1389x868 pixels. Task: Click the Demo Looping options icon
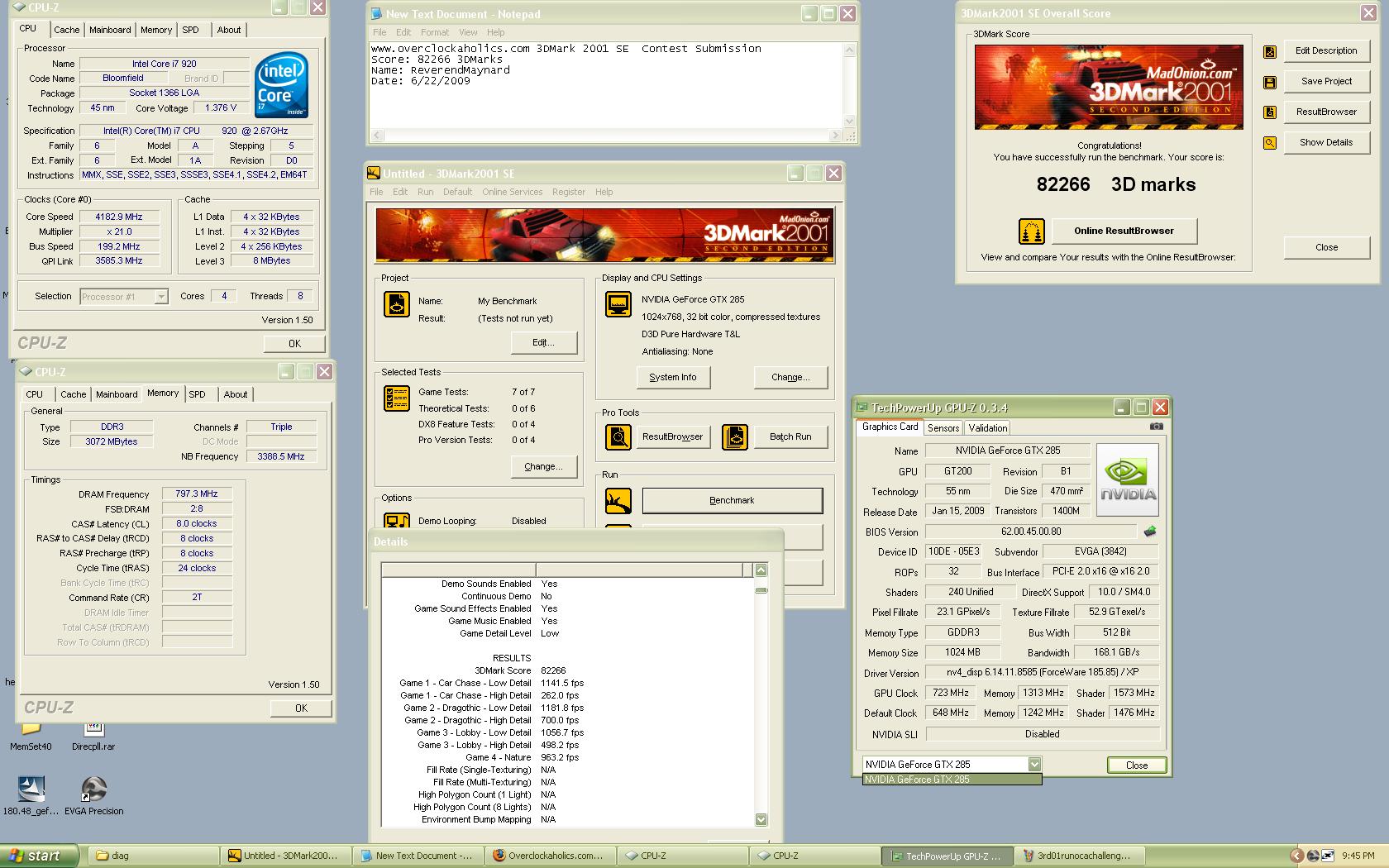(x=397, y=522)
